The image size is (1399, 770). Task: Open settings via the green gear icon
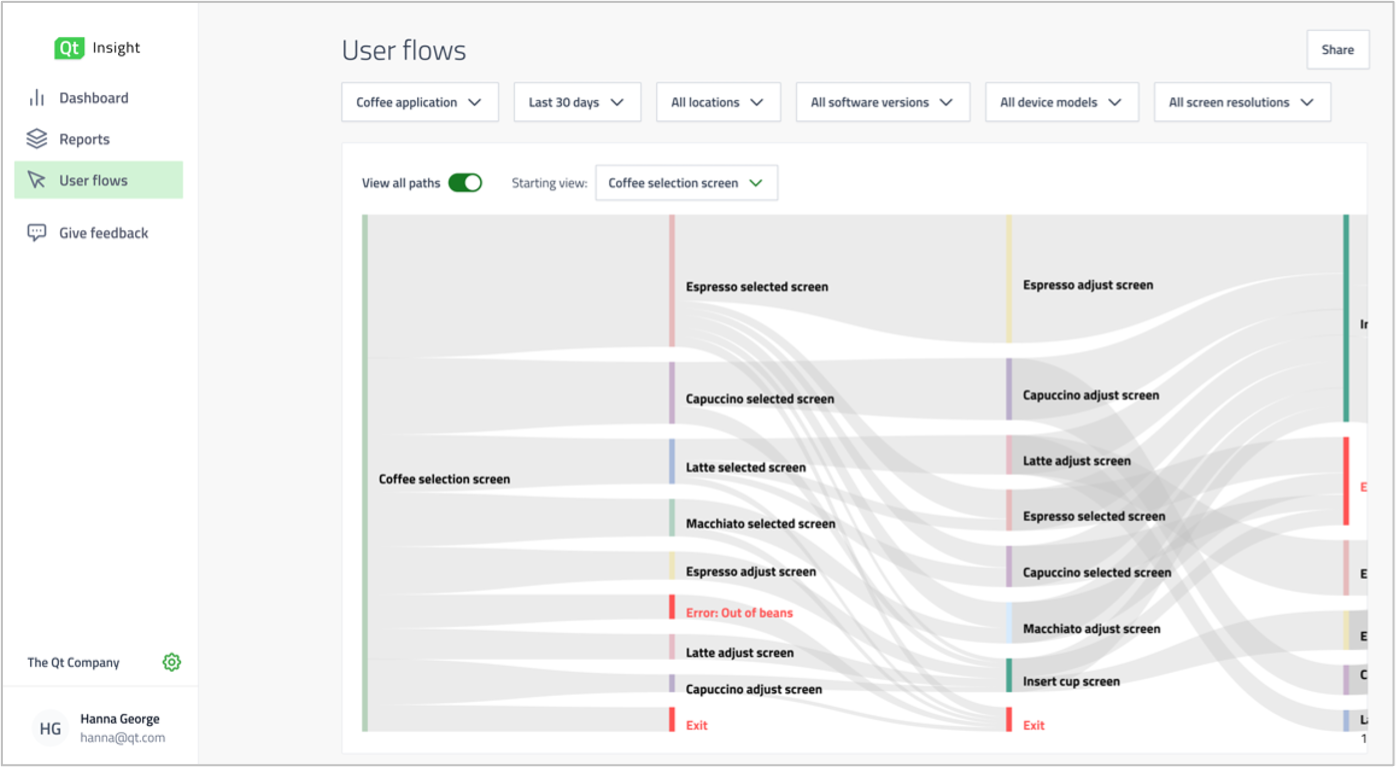point(172,662)
